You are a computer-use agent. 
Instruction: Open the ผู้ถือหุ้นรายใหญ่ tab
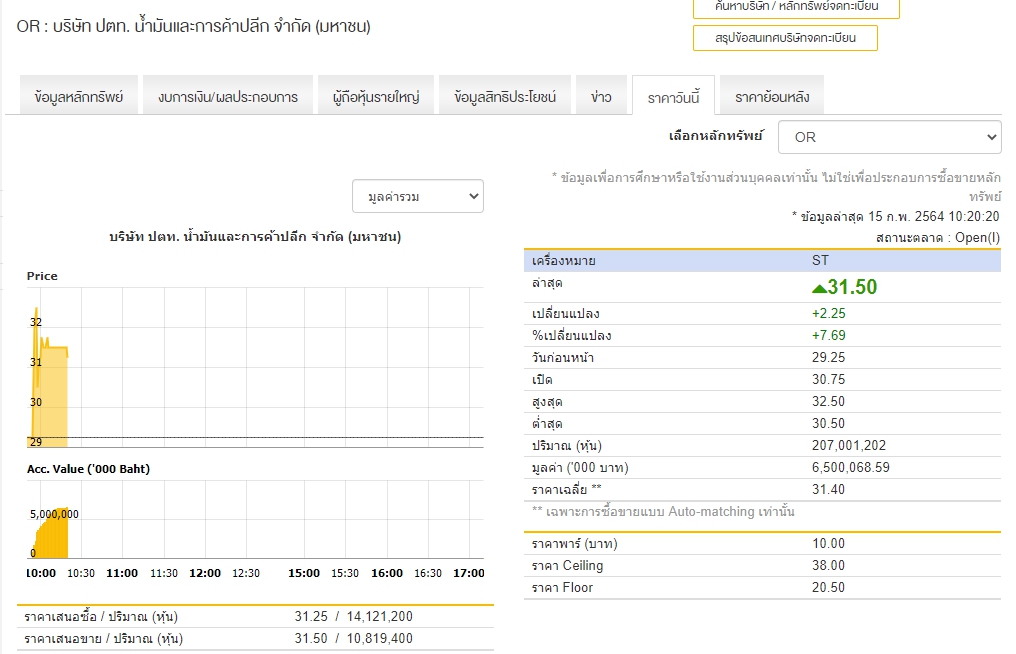(x=376, y=96)
